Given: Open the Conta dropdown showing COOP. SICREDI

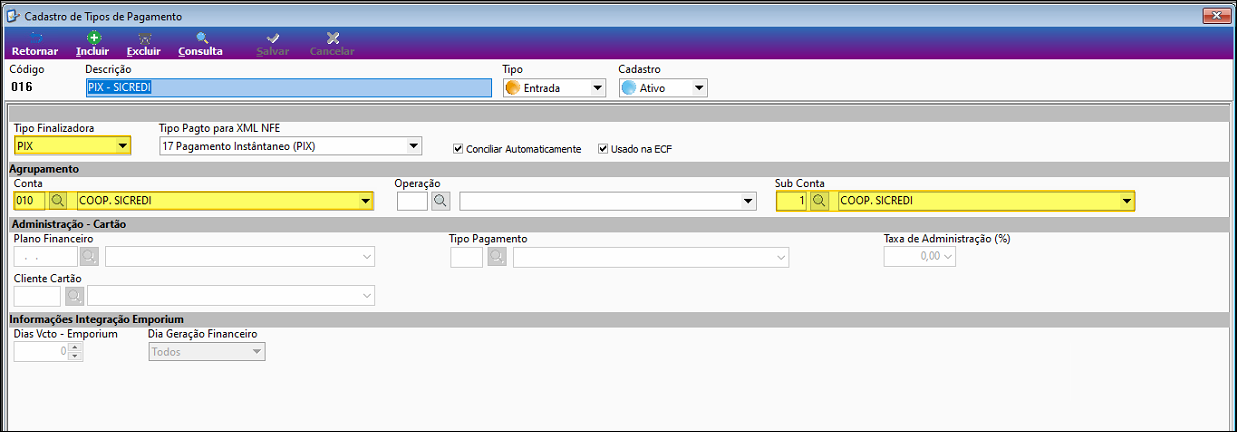Looking at the screenshot, I should (x=365, y=201).
